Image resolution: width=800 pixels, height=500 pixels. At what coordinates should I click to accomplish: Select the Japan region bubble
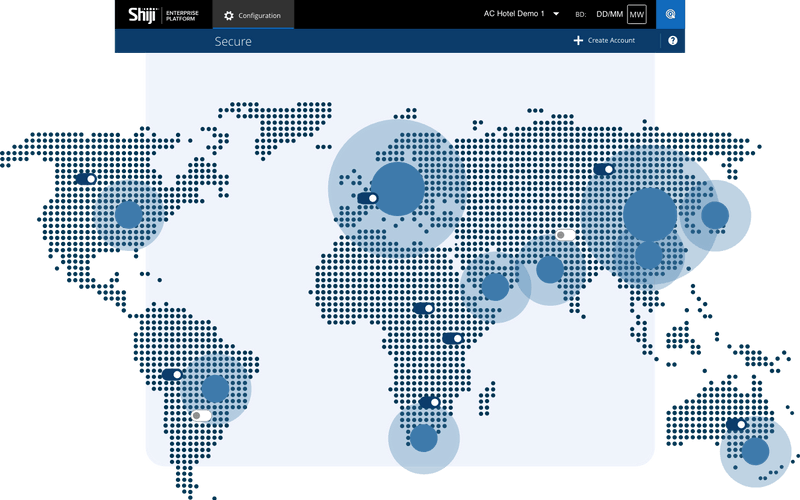tap(715, 215)
